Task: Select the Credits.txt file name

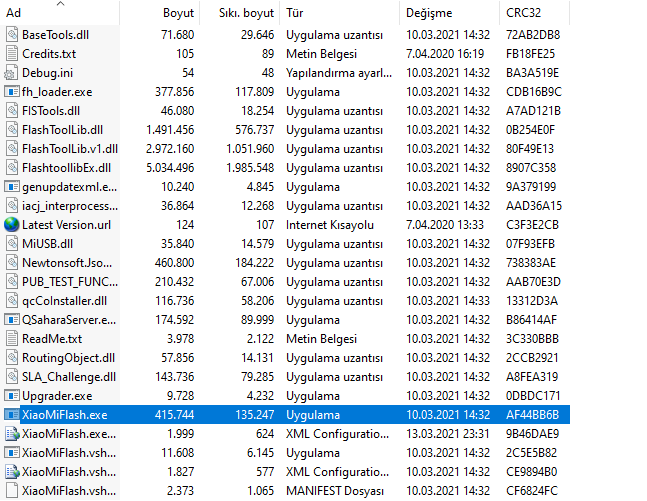Action: [x=49, y=54]
